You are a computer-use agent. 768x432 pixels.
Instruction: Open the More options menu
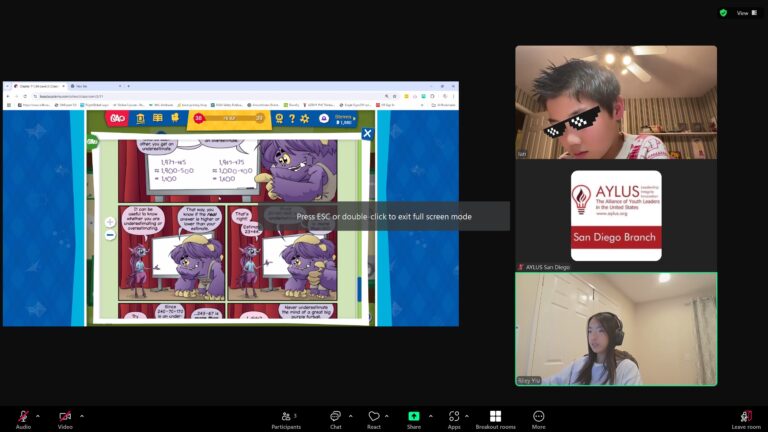pyautogui.click(x=538, y=419)
